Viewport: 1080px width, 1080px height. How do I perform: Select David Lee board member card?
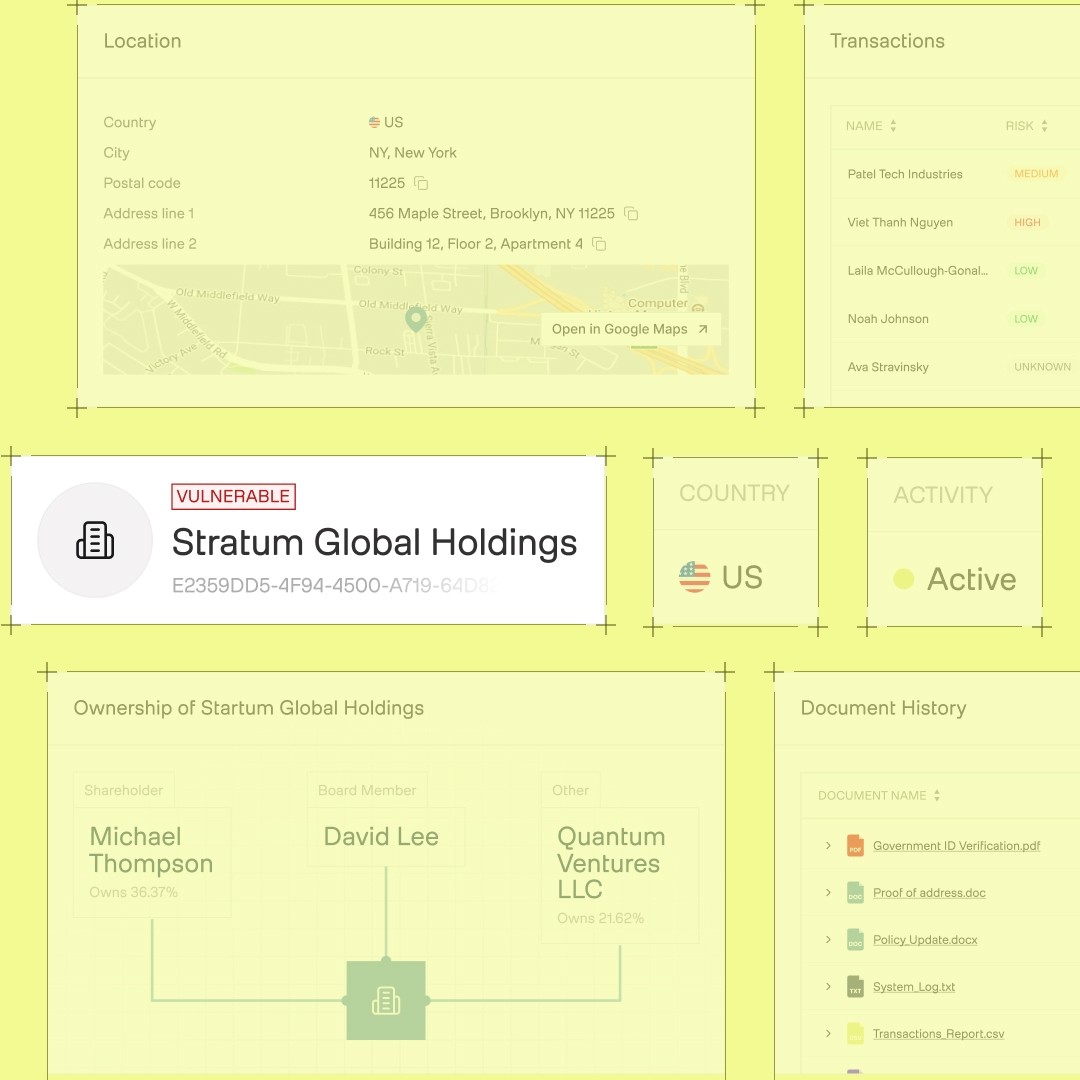(386, 837)
